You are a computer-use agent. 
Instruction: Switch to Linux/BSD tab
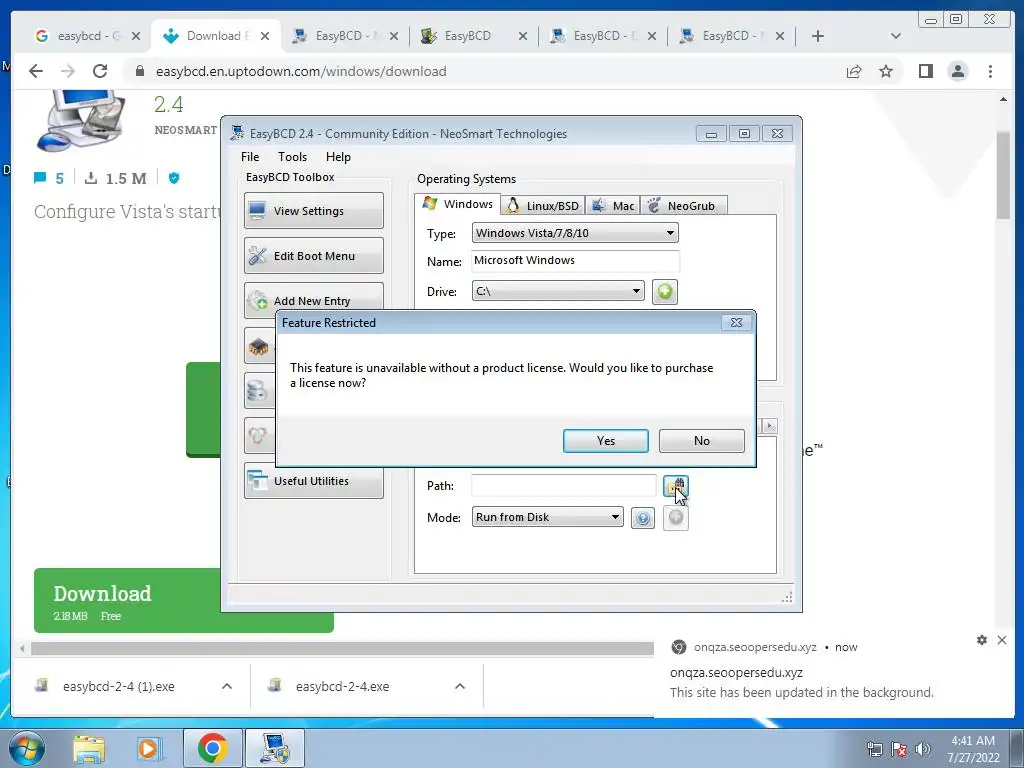coord(543,206)
